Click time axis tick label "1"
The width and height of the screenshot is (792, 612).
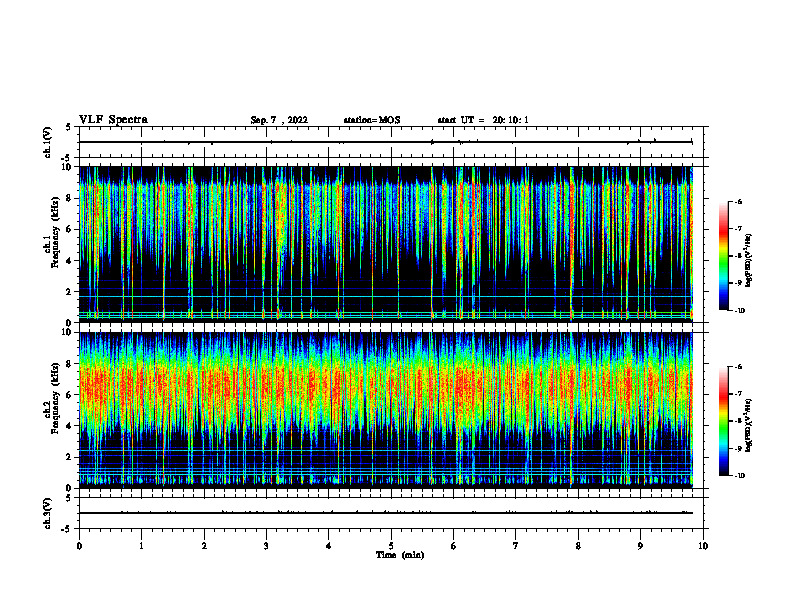tap(142, 546)
